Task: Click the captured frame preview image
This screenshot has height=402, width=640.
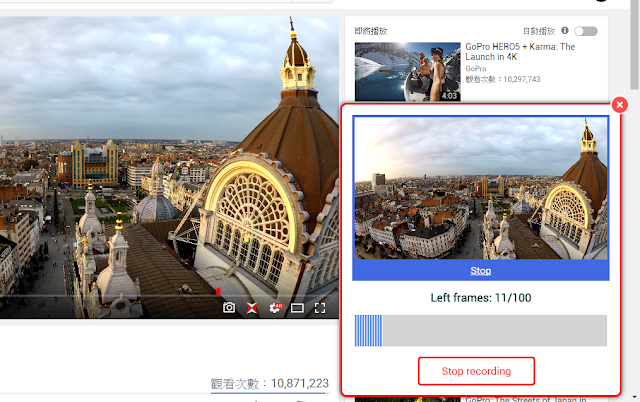Action: pyautogui.click(x=481, y=188)
